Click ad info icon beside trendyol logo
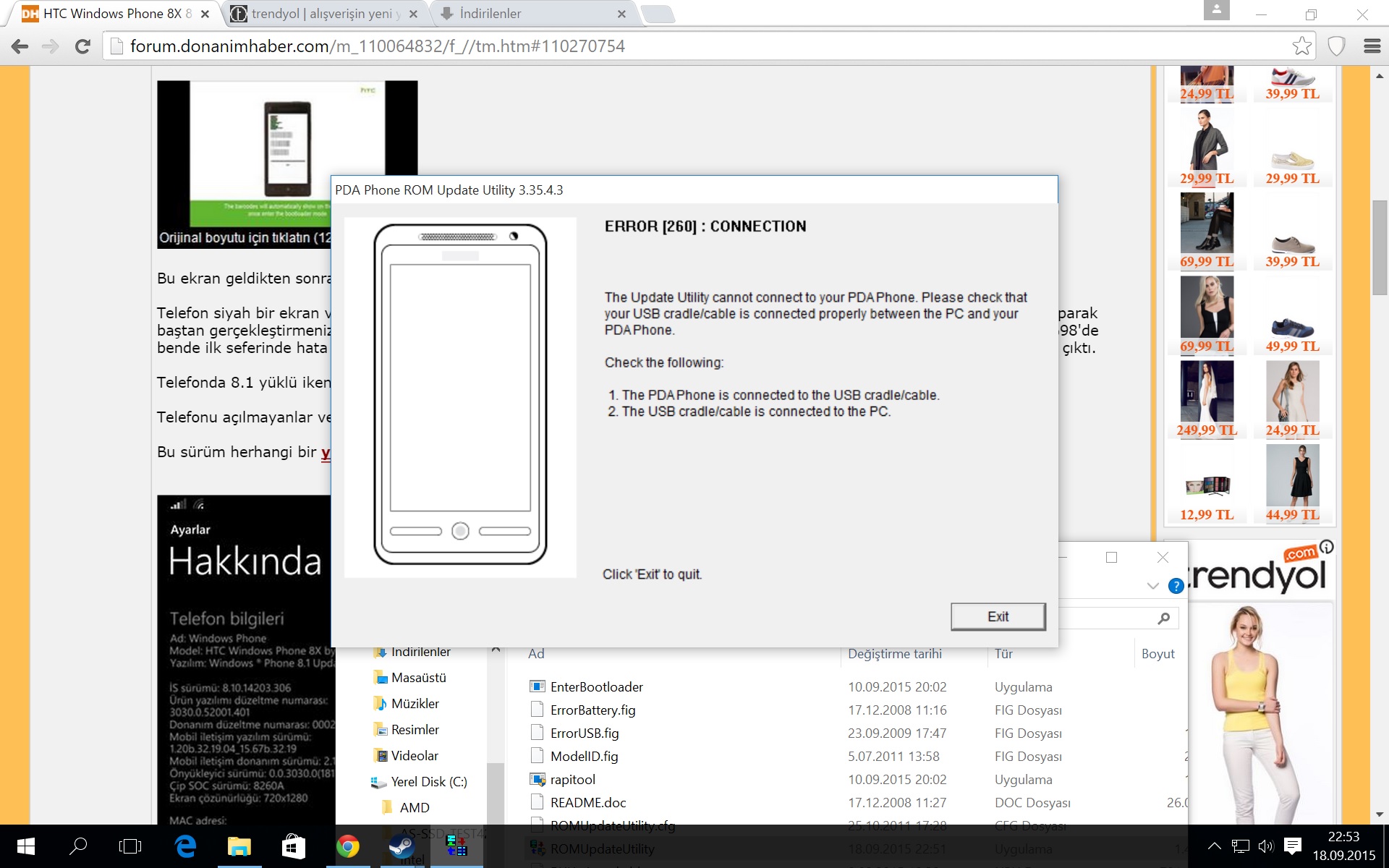 click(1326, 547)
